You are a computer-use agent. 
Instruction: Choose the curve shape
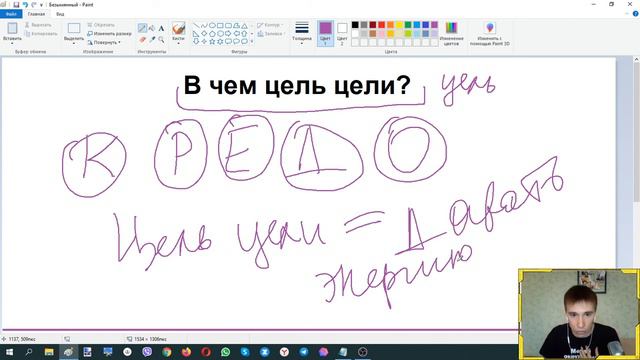tap(204, 26)
